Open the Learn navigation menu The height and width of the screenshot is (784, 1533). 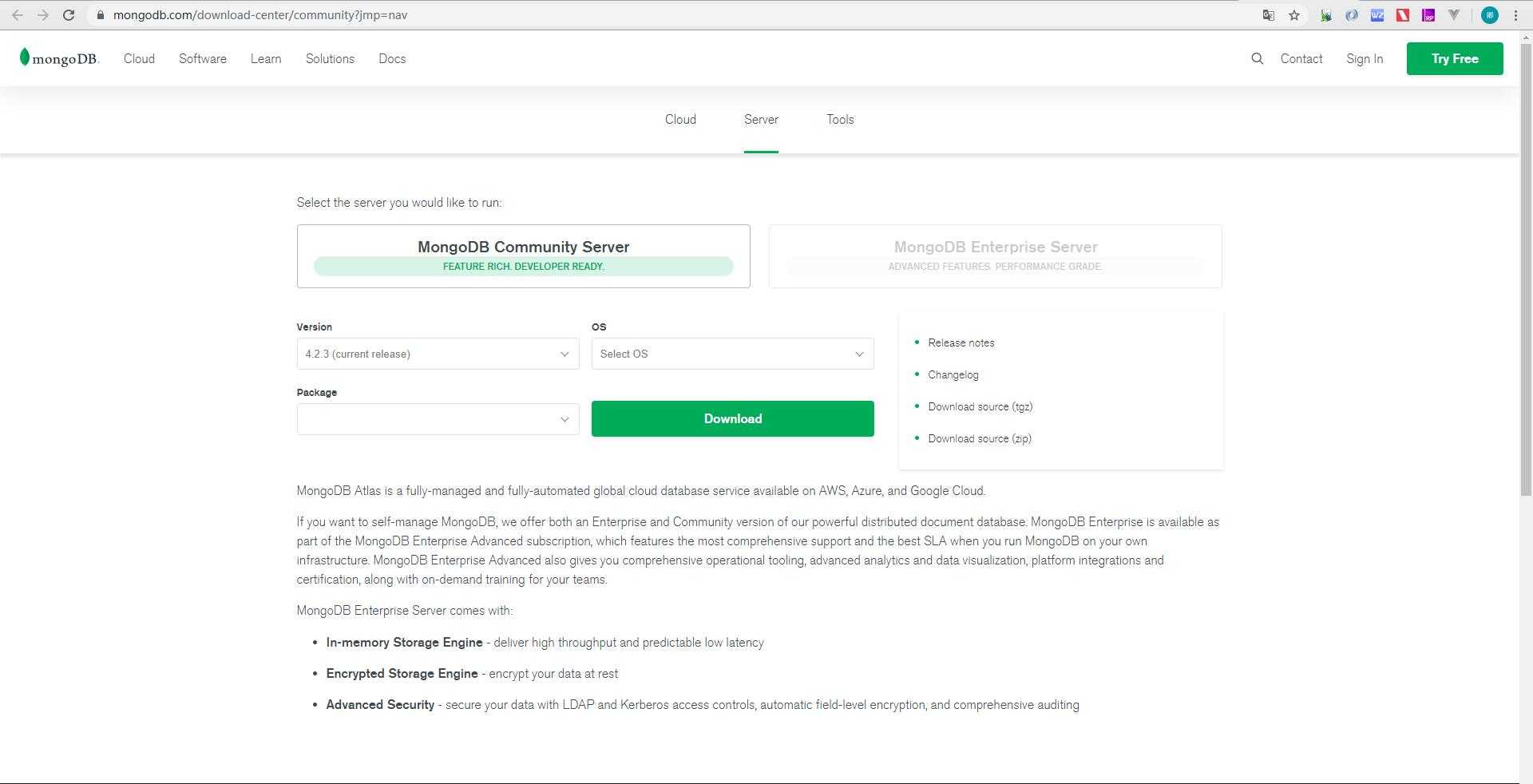point(266,59)
